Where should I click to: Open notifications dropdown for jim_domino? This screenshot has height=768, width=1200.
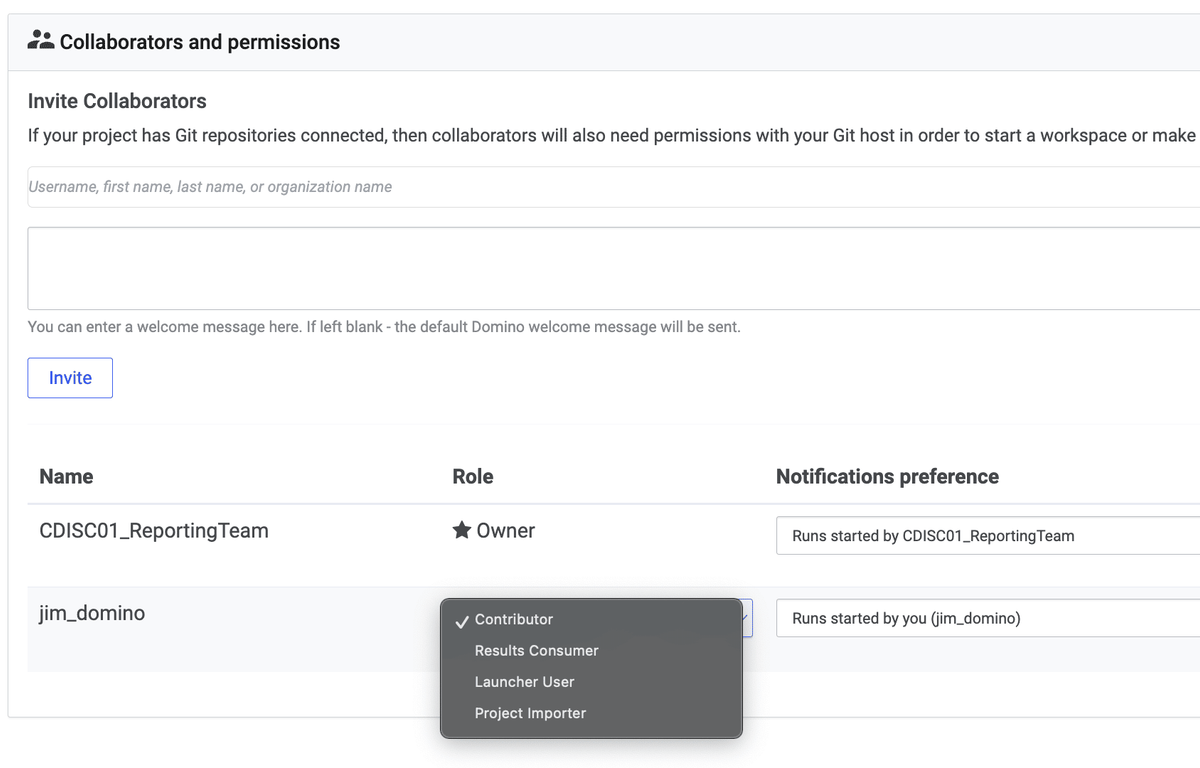point(988,619)
